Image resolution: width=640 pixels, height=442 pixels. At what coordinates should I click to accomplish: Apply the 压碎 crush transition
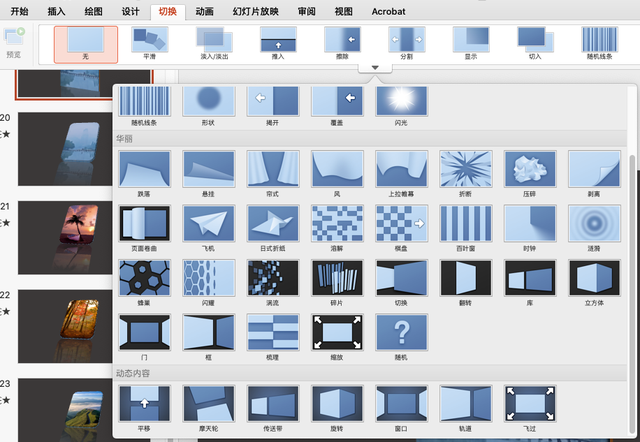(529, 168)
